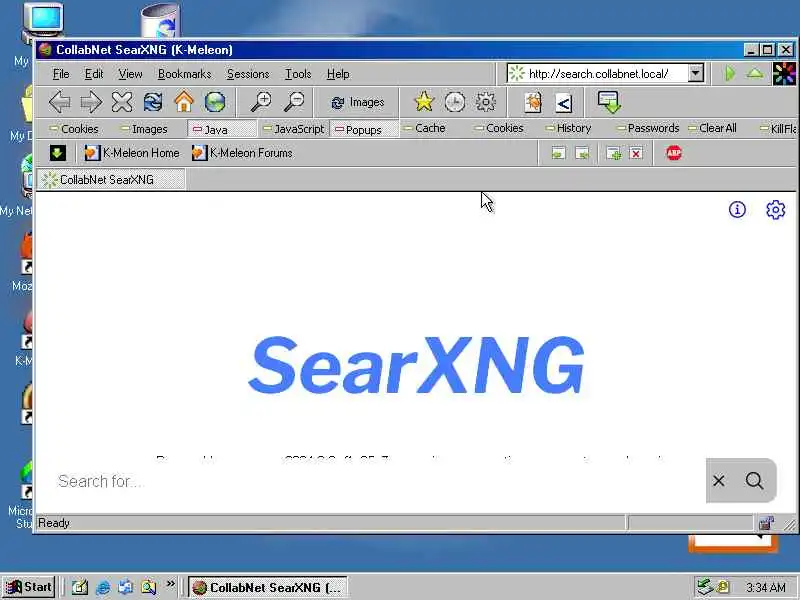The height and width of the screenshot is (600, 800).
Task: Click the status bar security icon
Action: click(766, 523)
